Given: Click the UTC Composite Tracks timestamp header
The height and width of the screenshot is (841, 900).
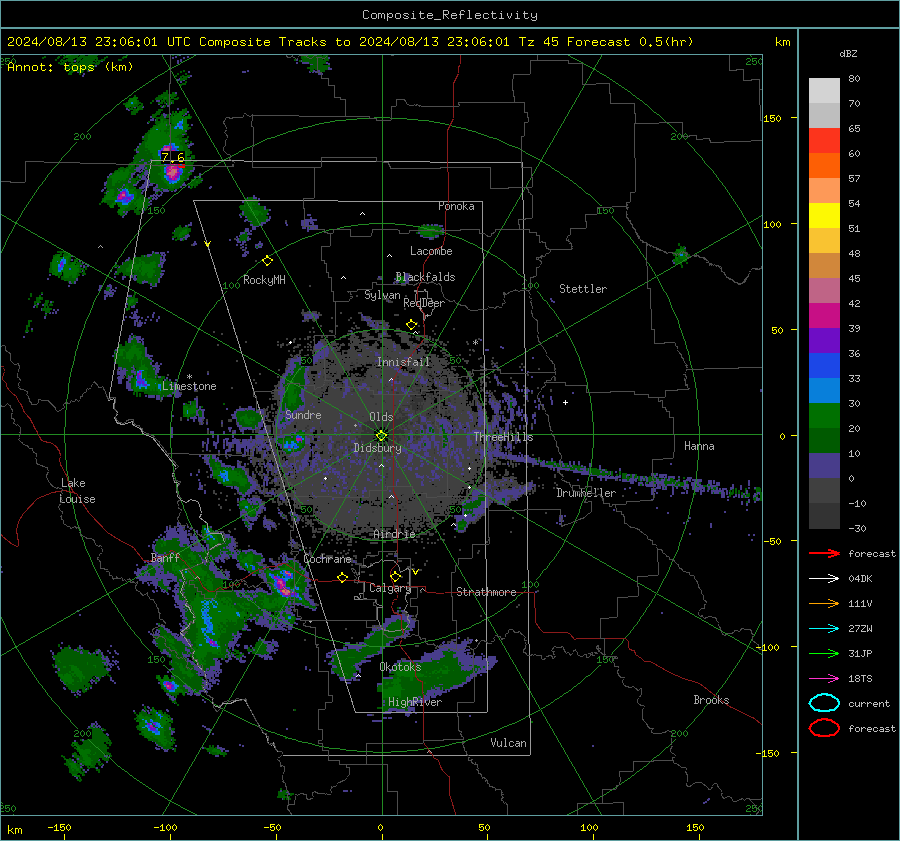Looking at the screenshot, I should point(350,42).
